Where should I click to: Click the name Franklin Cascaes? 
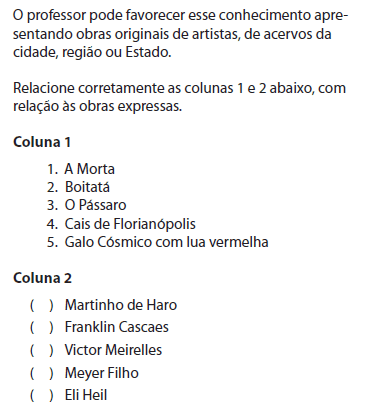(x=117, y=327)
